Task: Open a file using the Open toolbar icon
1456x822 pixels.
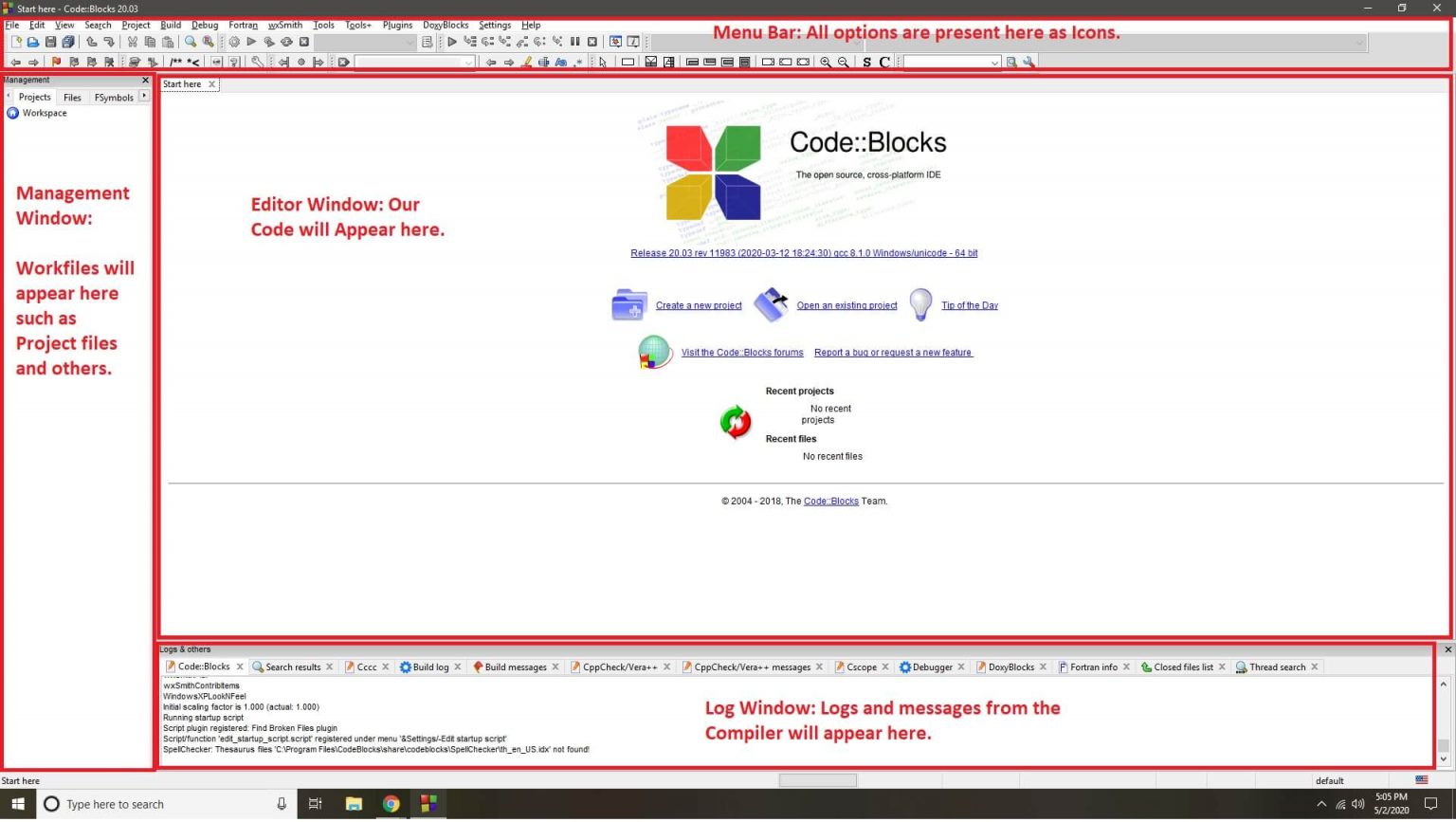Action: tap(33, 42)
